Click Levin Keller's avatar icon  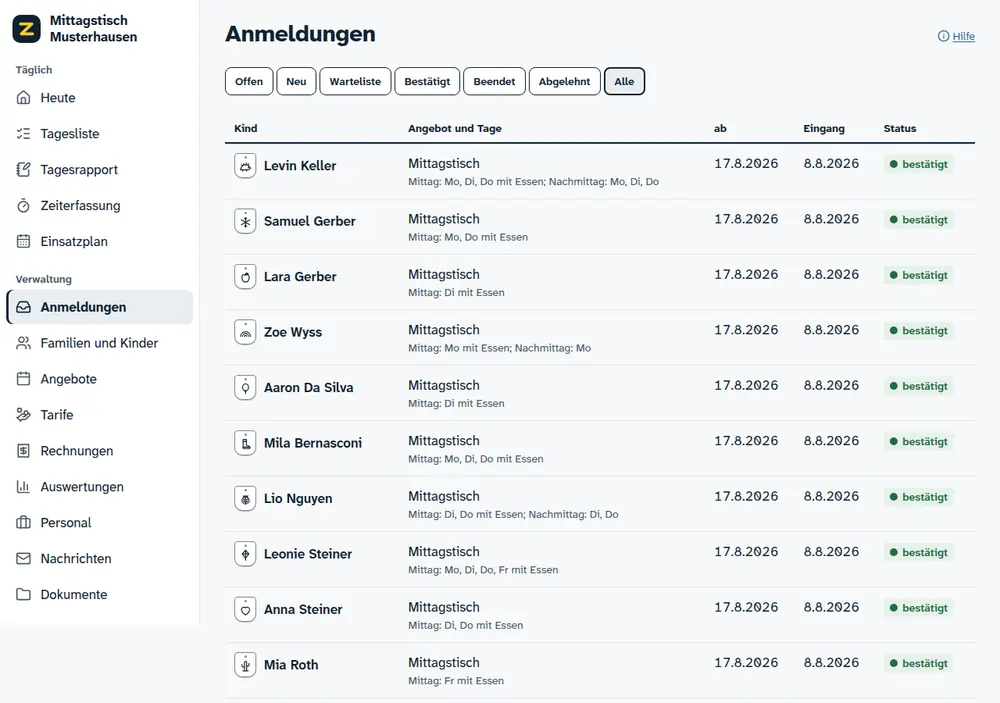coord(246,166)
